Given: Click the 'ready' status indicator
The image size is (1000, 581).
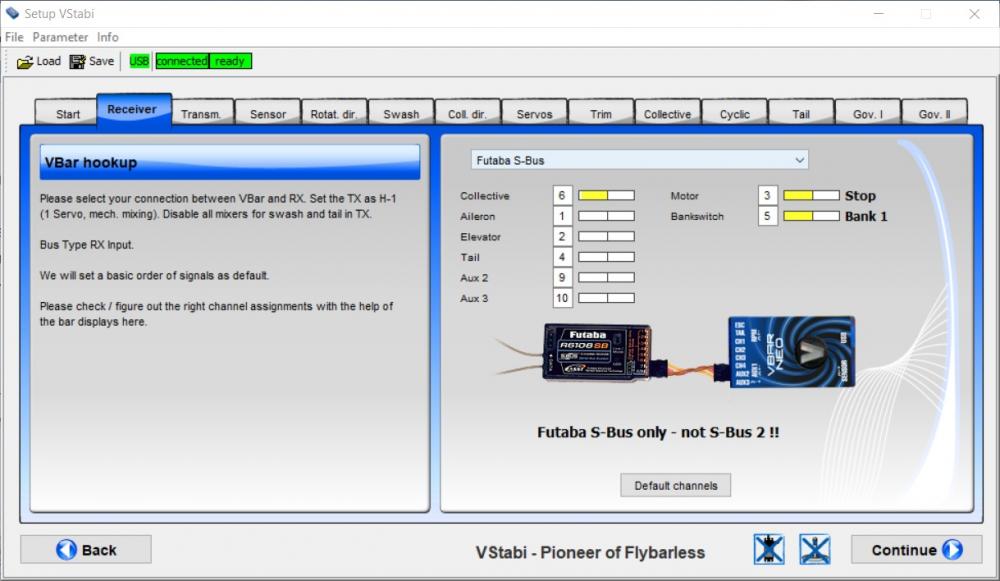Looking at the screenshot, I should [230, 61].
